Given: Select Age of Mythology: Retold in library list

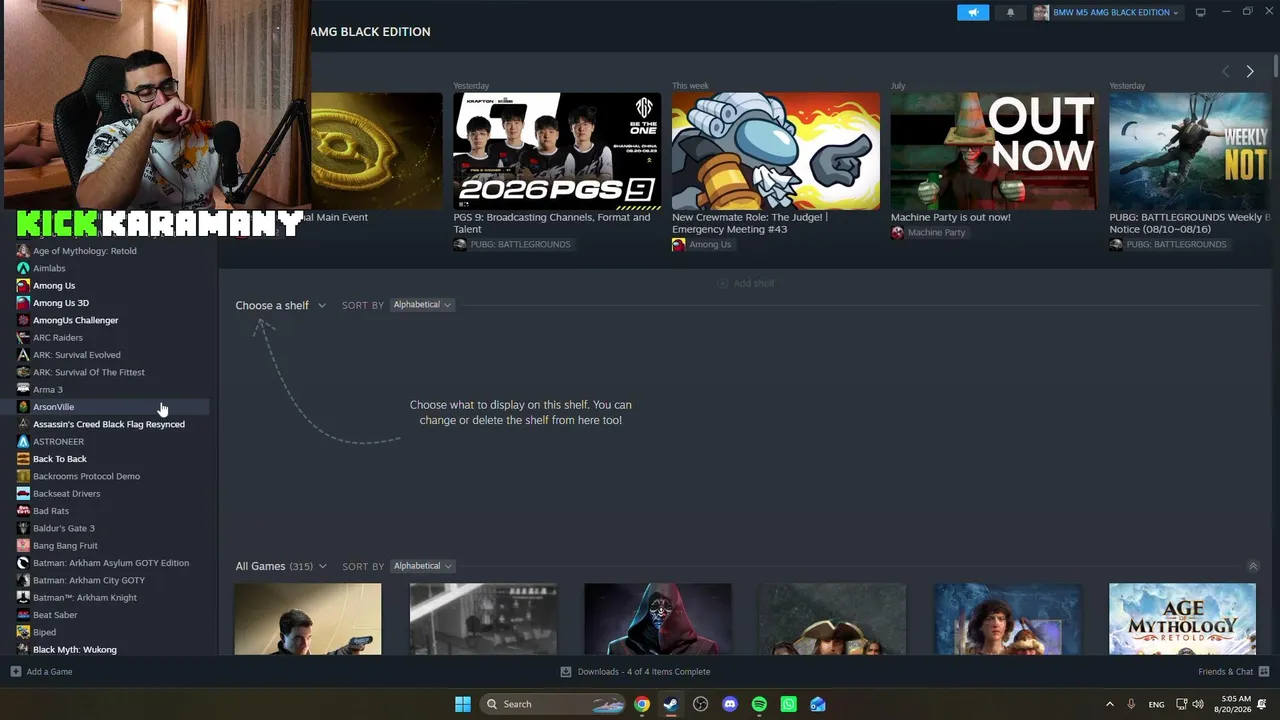Looking at the screenshot, I should coord(85,251).
